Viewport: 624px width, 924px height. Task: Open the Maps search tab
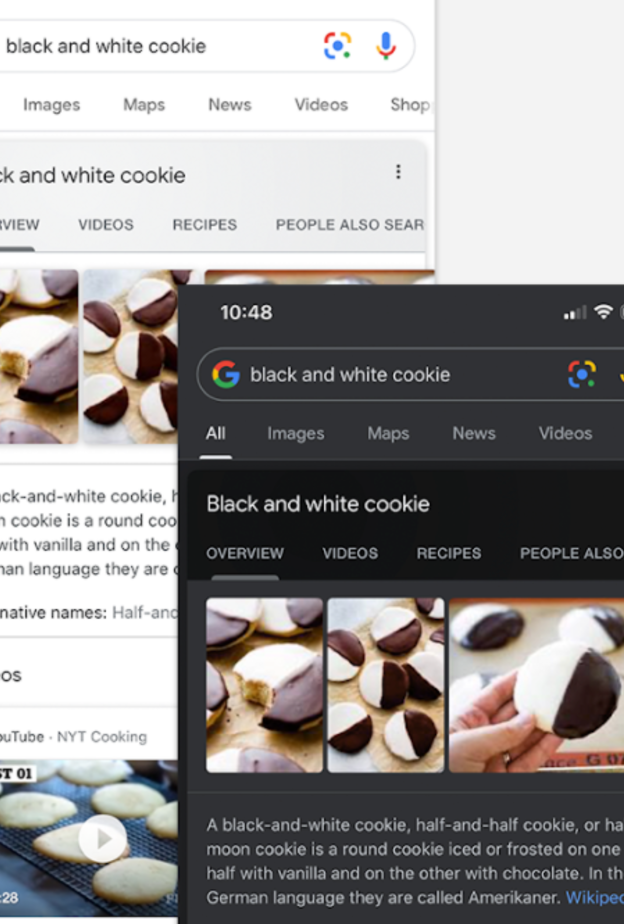tap(388, 433)
